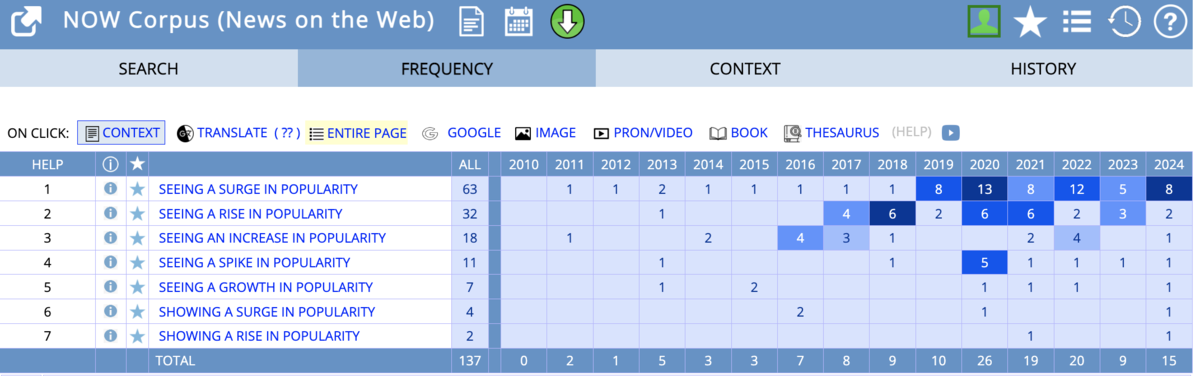Screen dimensions: 1200x376
Task: Click the 2019 cell showing 8 for SURGE
Action: point(938,189)
